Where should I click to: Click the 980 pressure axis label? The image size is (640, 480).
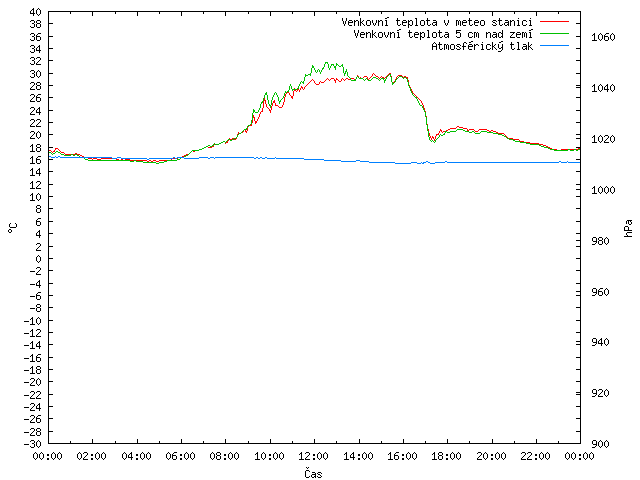(x=600, y=241)
